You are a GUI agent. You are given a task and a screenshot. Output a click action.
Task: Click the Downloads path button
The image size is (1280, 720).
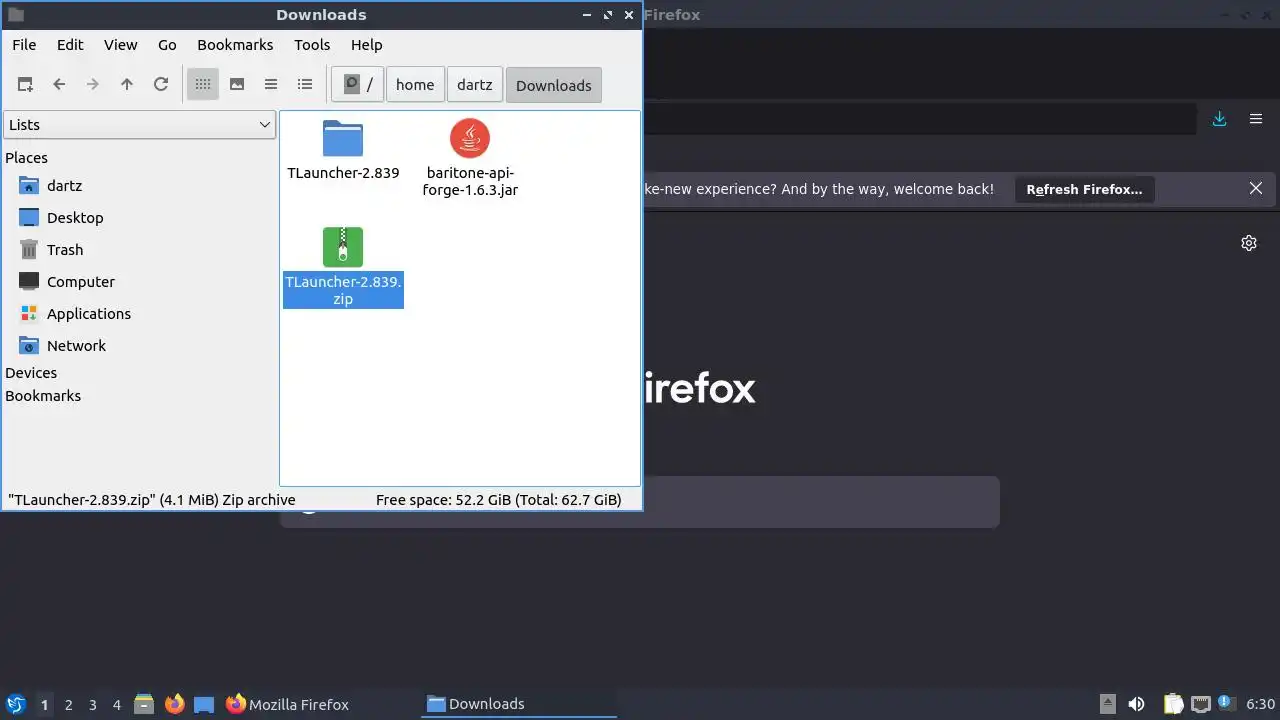(x=554, y=85)
